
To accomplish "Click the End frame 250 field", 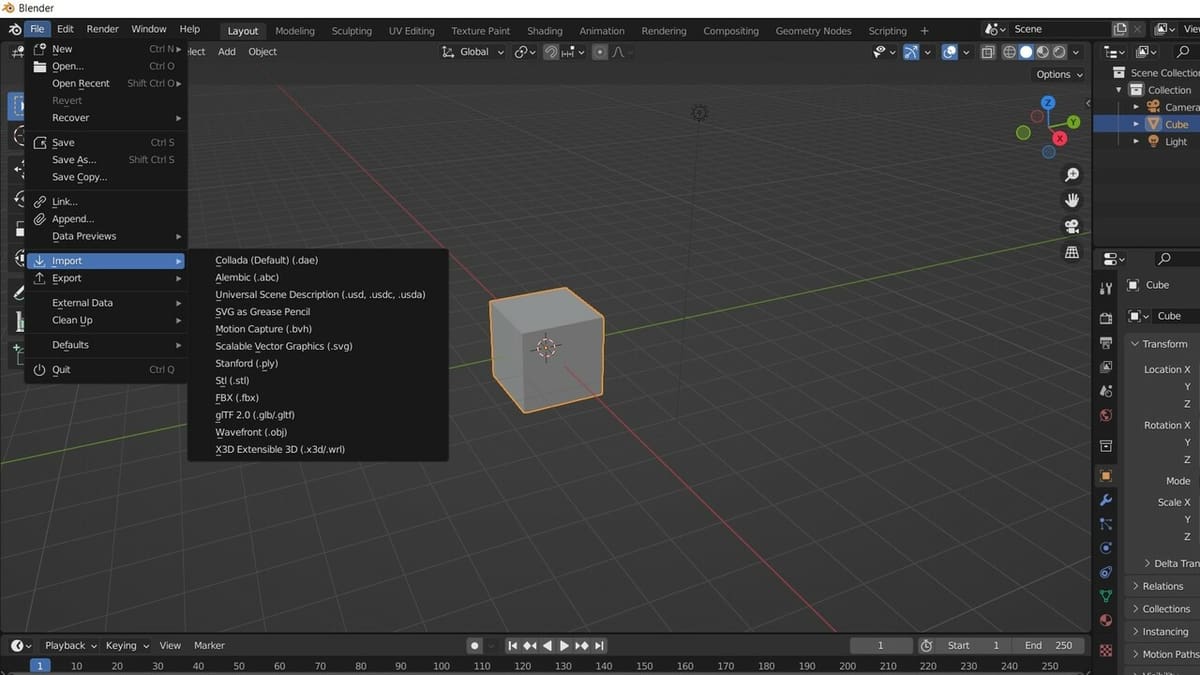I will [1048, 645].
